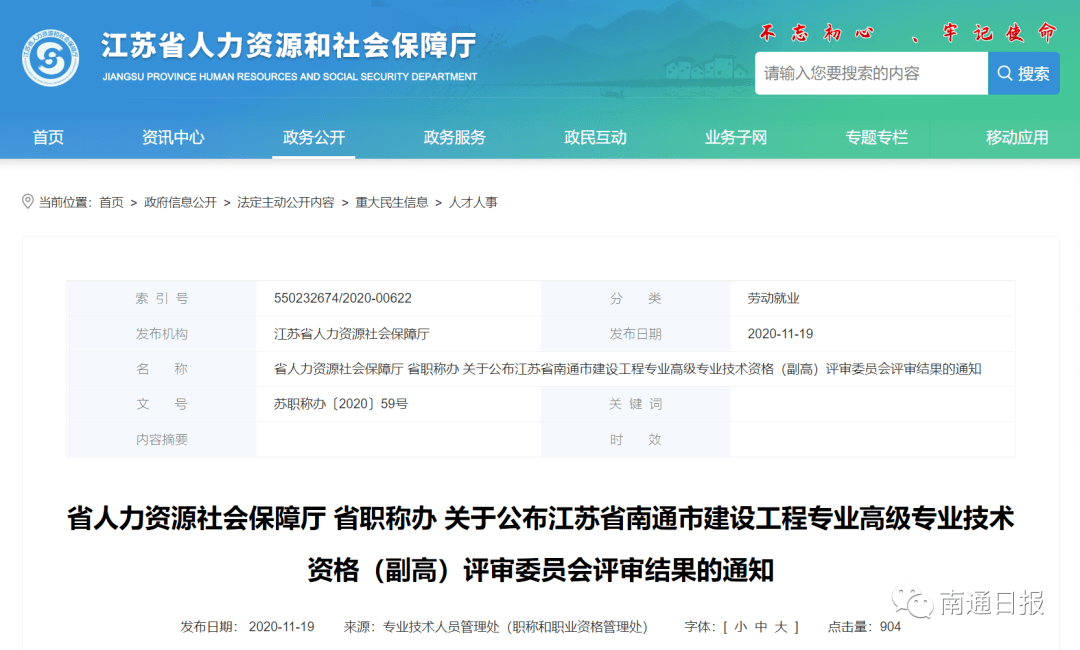The width and height of the screenshot is (1080, 650).
Task: Click the 重大民生信息 breadcrumb
Action: (392, 202)
